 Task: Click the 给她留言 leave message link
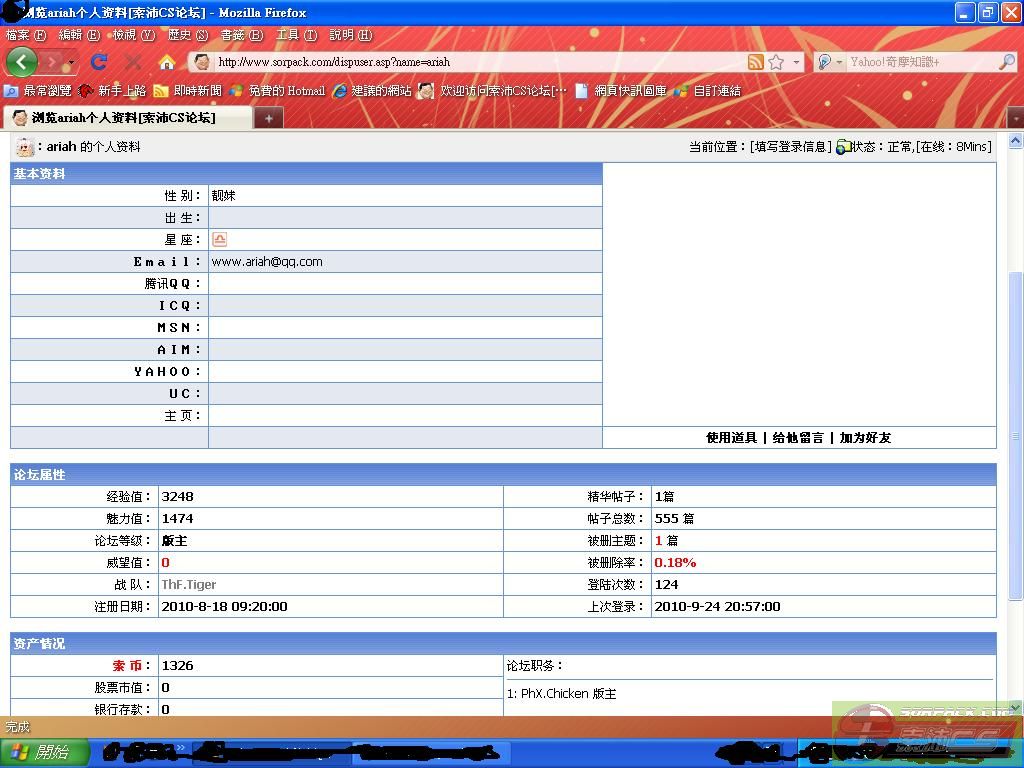pyautogui.click(x=798, y=438)
